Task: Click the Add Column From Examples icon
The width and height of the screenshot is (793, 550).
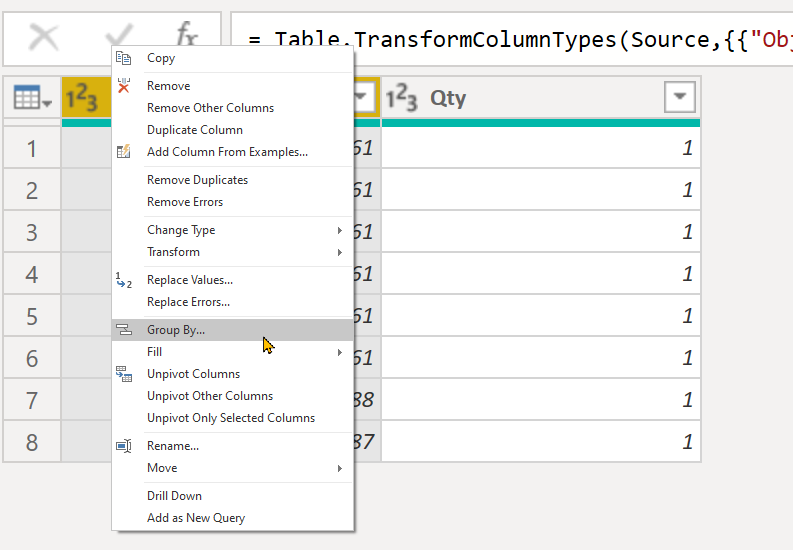Action: click(x=123, y=152)
